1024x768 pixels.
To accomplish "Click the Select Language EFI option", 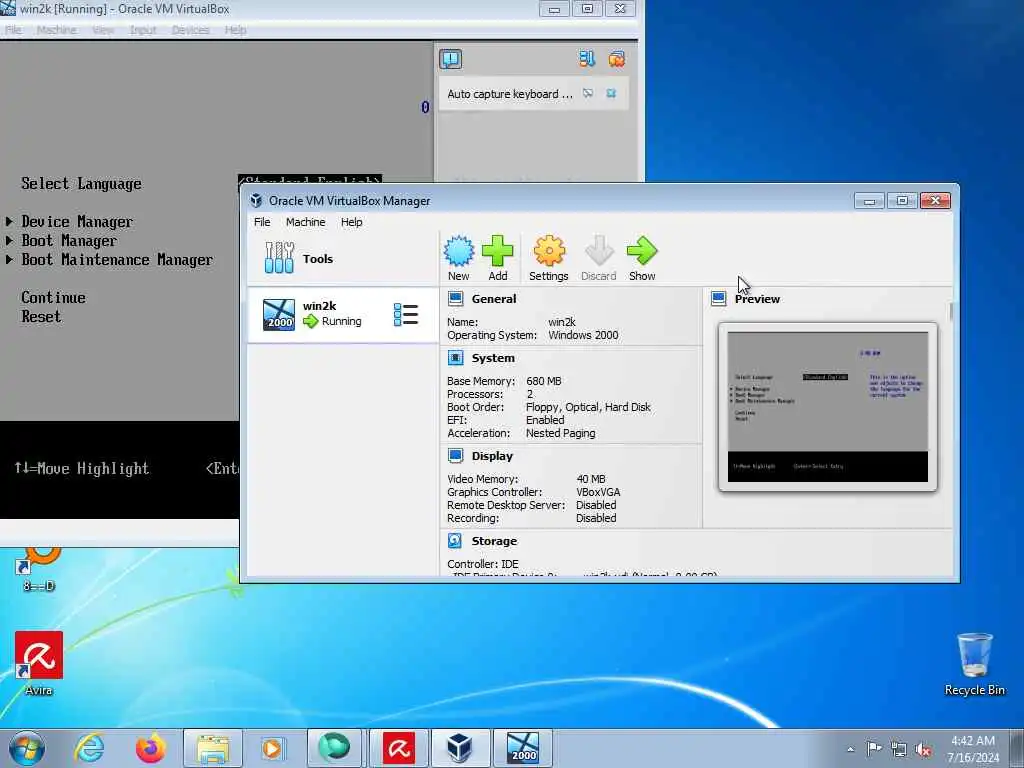I will pos(81,184).
